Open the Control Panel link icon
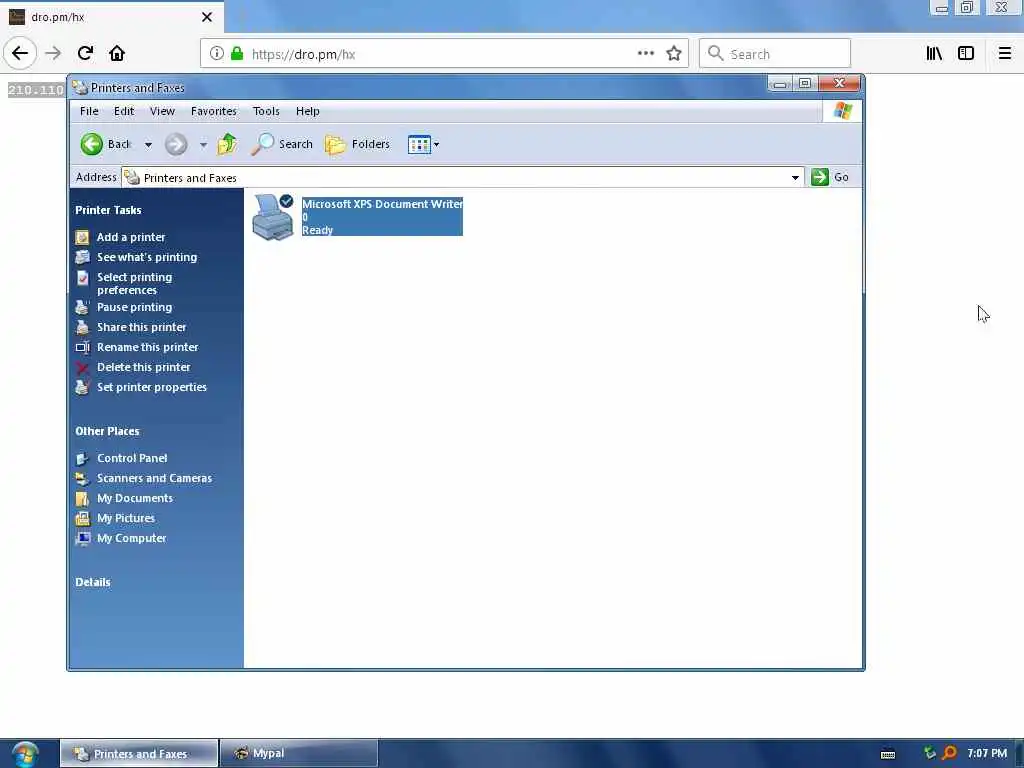Image resolution: width=1024 pixels, height=768 pixels. [x=82, y=458]
